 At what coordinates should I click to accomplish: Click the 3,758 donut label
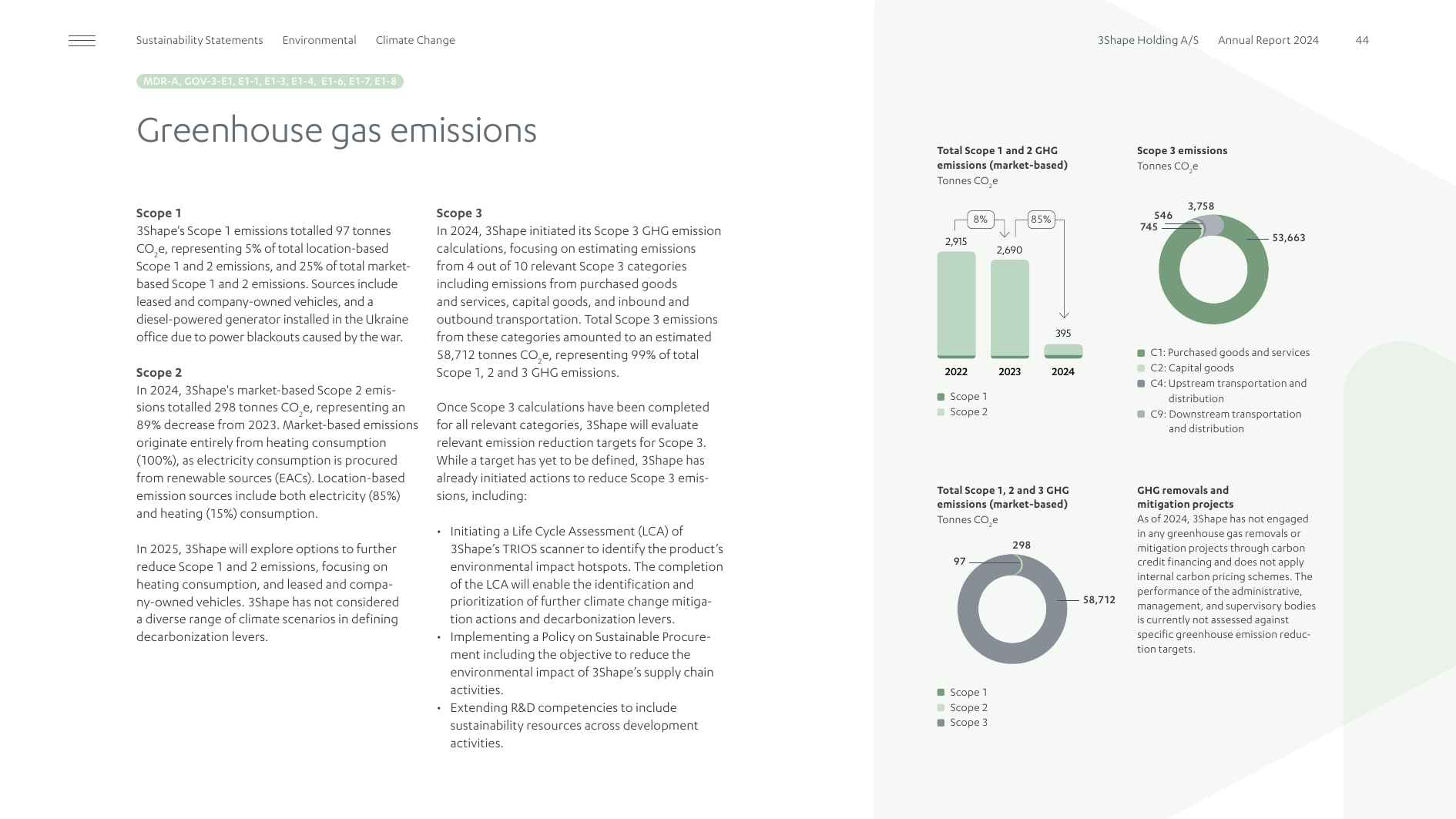(1201, 206)
